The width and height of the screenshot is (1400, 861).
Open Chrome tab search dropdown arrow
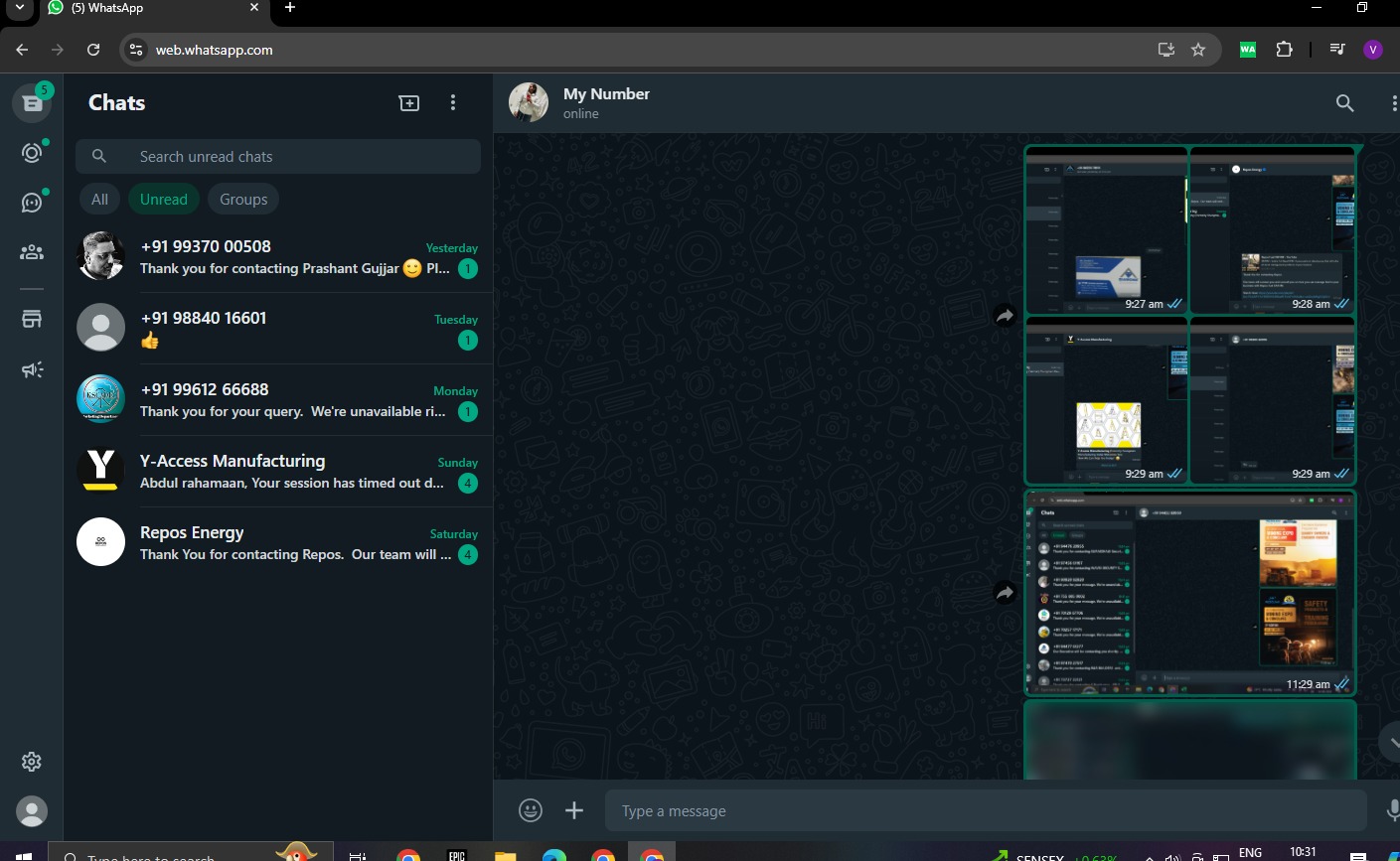pos(19,8)
